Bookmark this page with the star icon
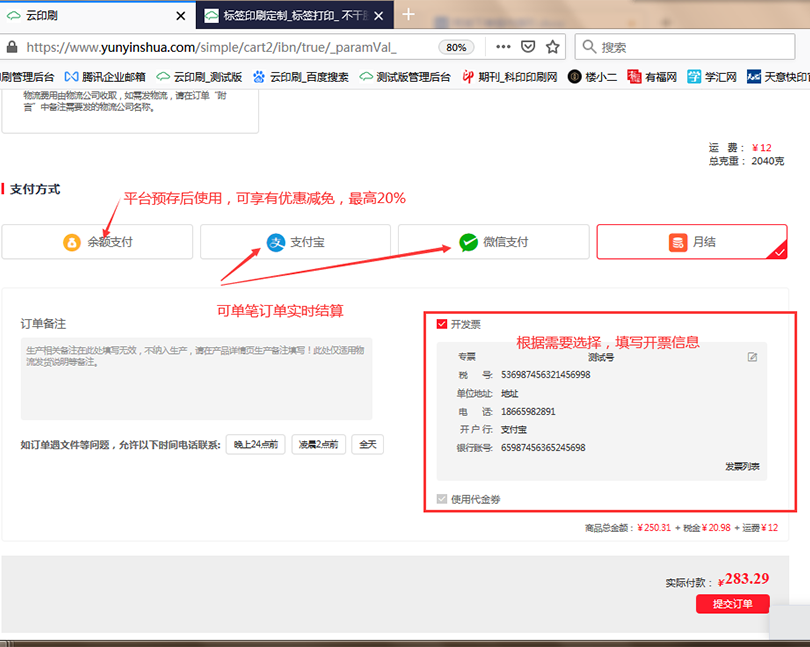The image size is (810, 647). click(553, 47)
